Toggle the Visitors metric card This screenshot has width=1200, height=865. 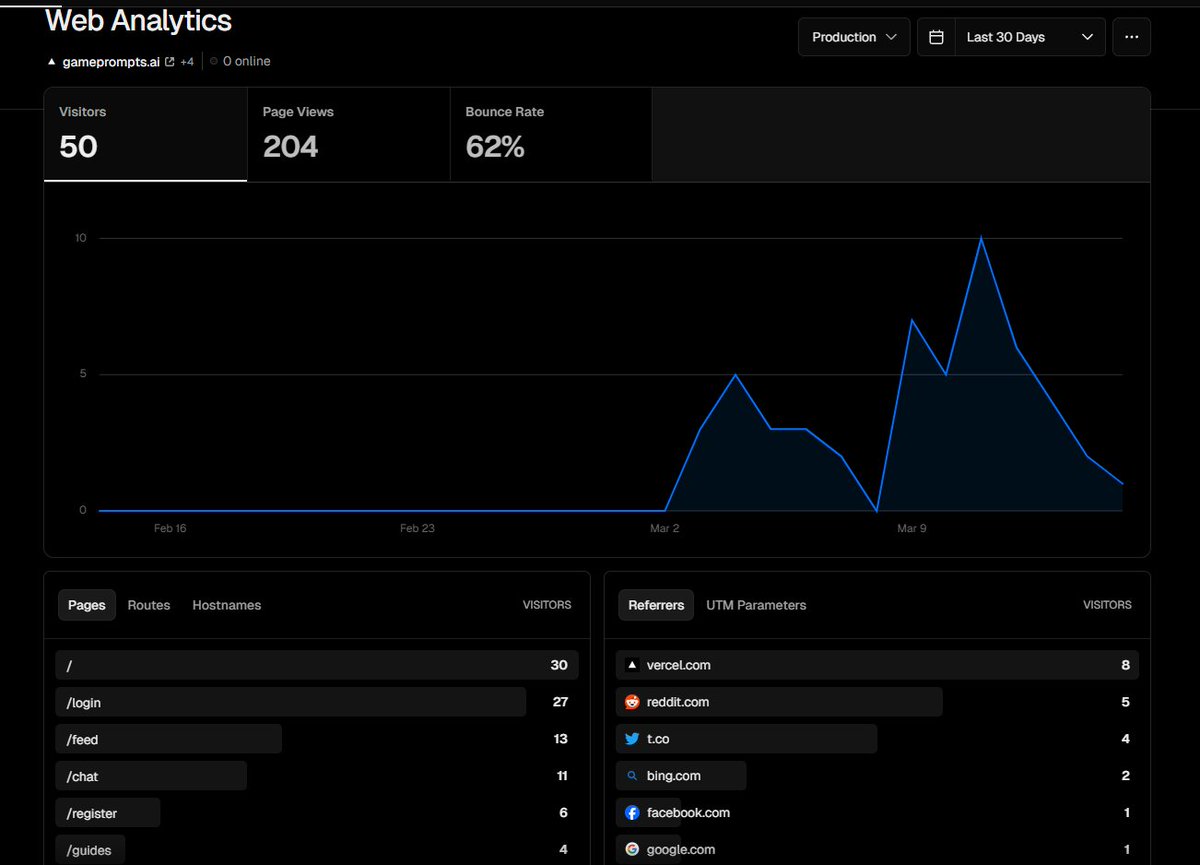click(x=145, y=134)
